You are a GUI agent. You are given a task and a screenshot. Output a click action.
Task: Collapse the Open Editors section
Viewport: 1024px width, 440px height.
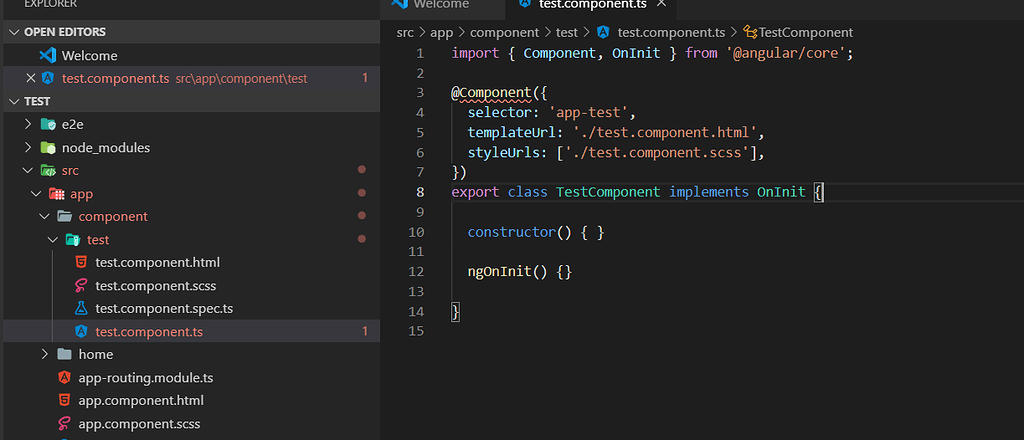14,32
